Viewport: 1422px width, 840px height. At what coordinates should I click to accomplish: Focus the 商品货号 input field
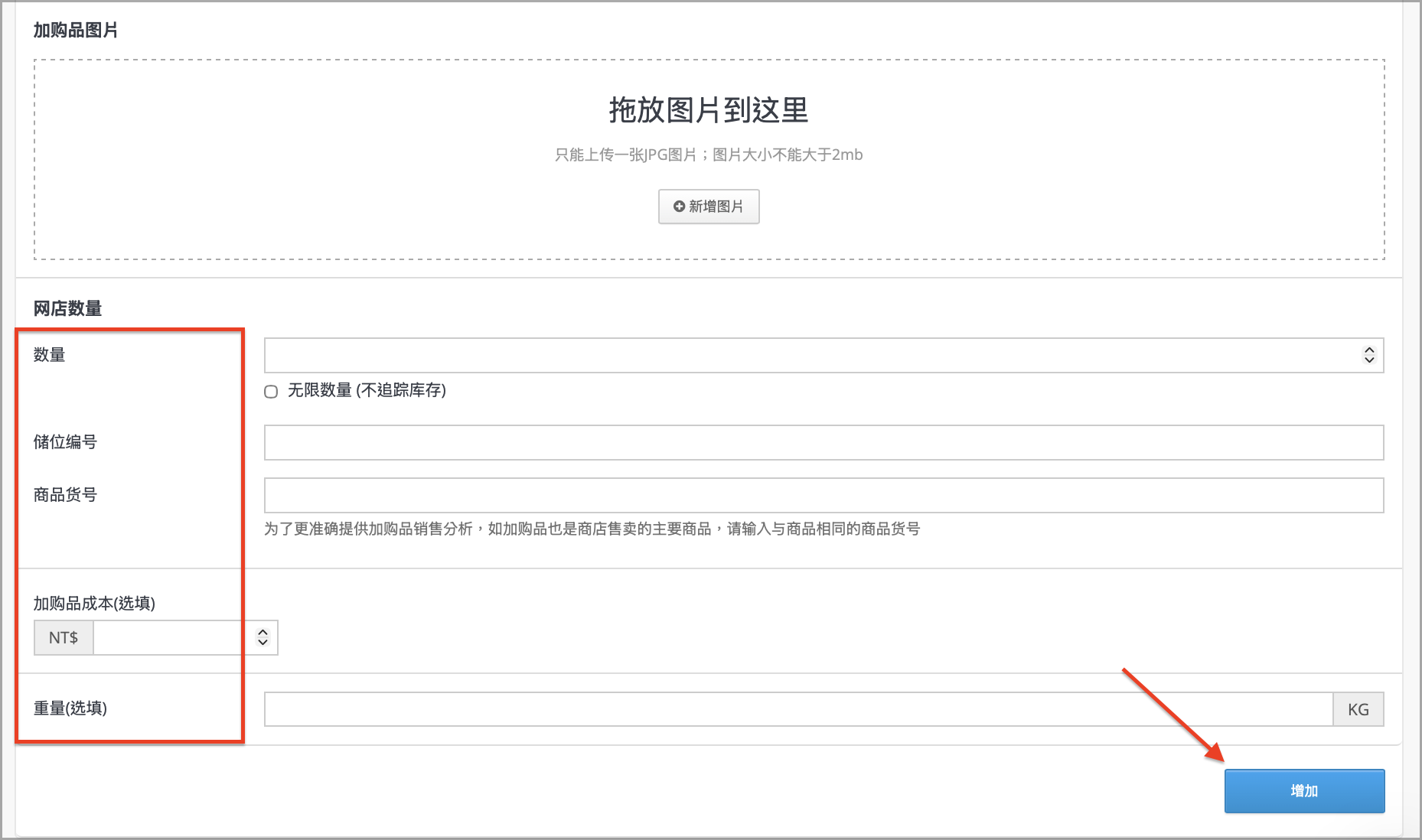tap(824, 496)
